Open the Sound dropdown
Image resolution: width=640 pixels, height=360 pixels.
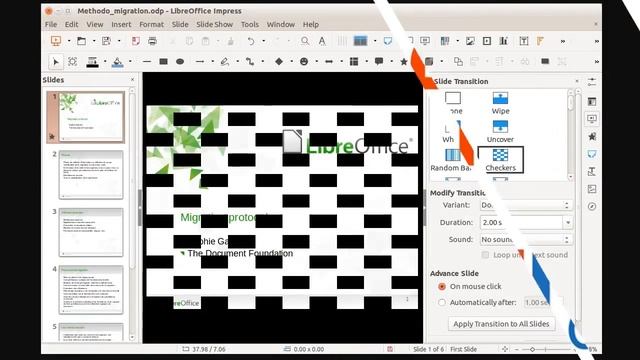pos(526,240)
